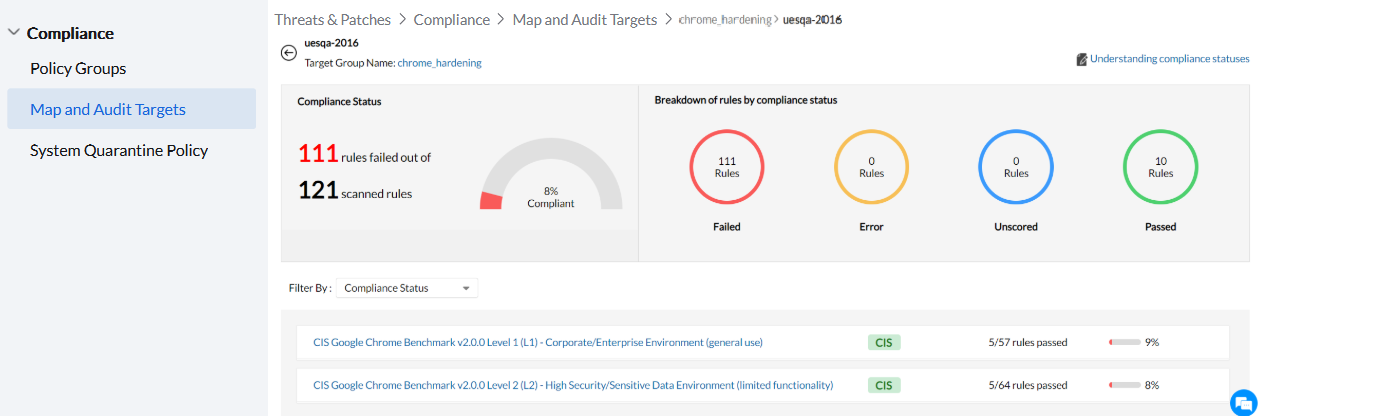
Task: Click the red Failed rules circle
Action: coord(727,167)
